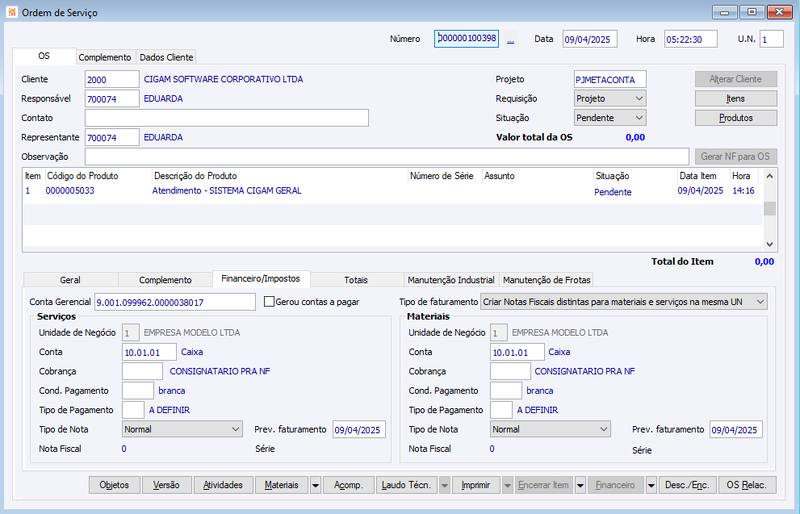Select the Geral tab

70,280
